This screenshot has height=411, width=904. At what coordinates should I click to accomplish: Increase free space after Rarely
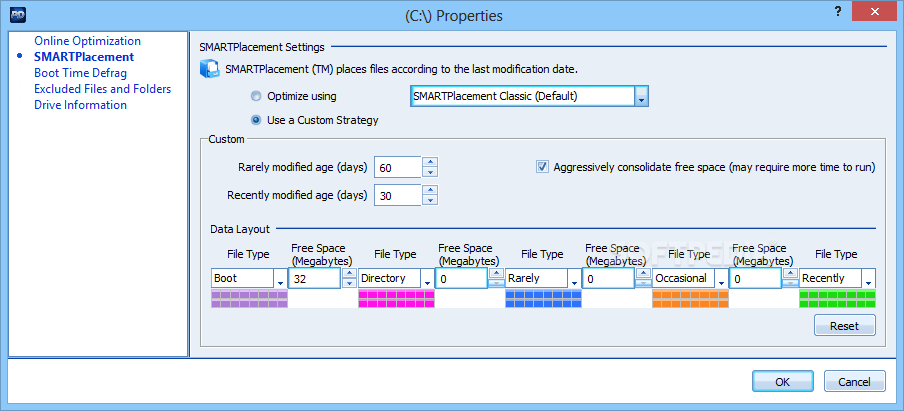643,274
